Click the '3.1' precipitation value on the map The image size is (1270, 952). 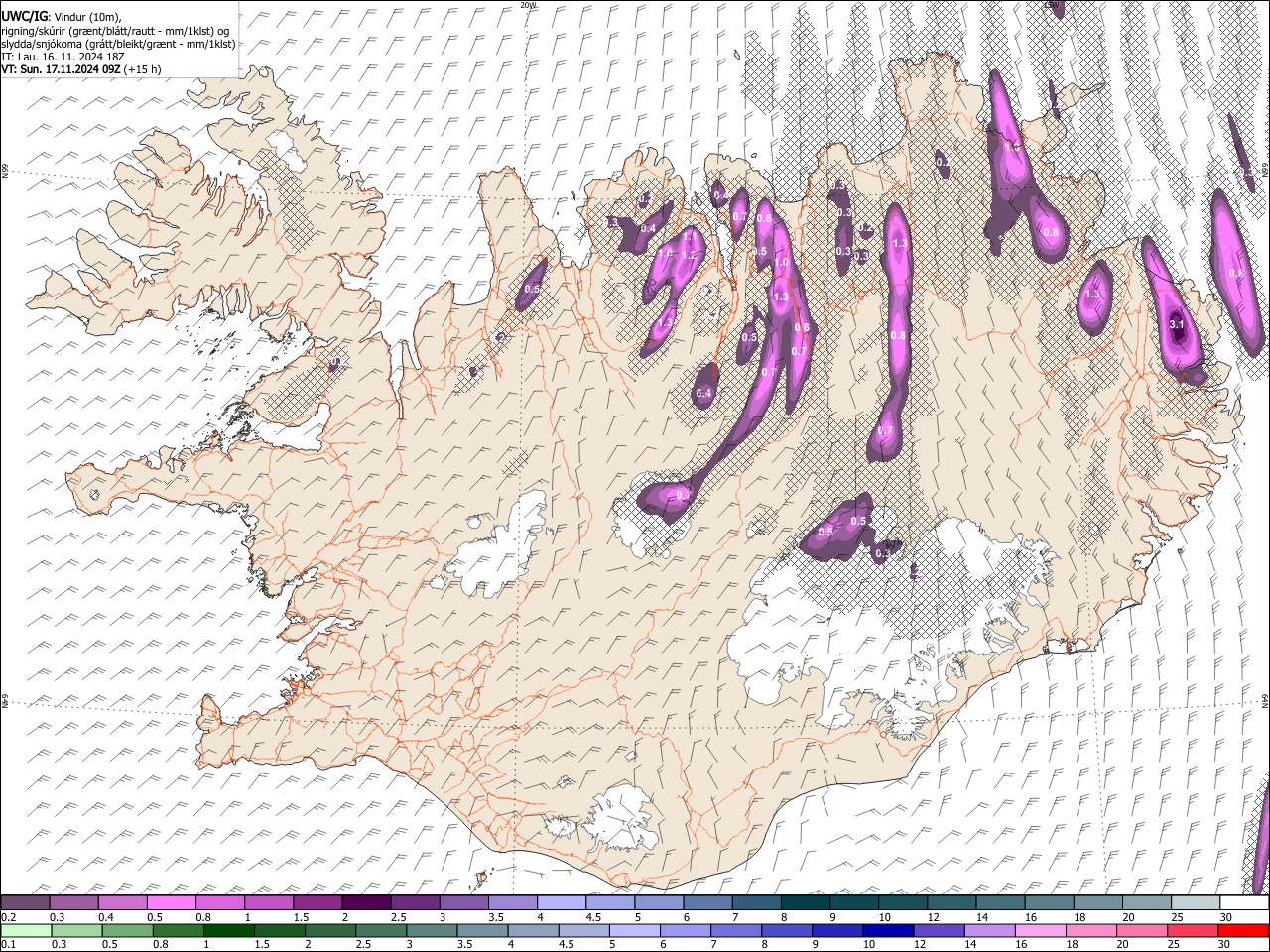click(x=1178, y=324)
